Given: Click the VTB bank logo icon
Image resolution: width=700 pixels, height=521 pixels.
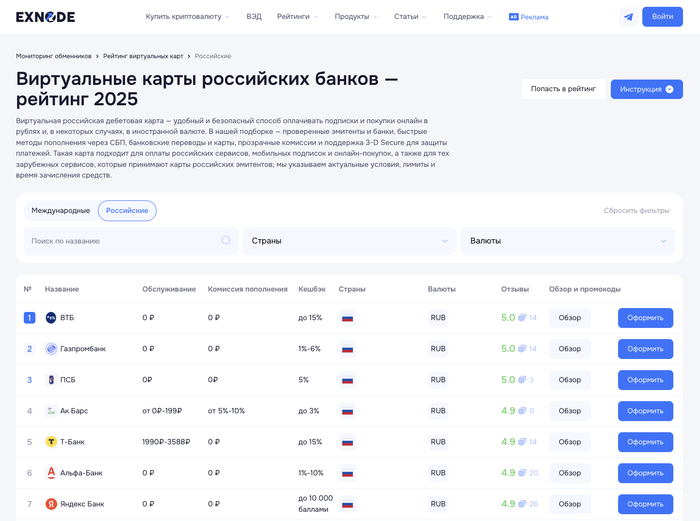Looking at the screenshot, I should 51,318.
